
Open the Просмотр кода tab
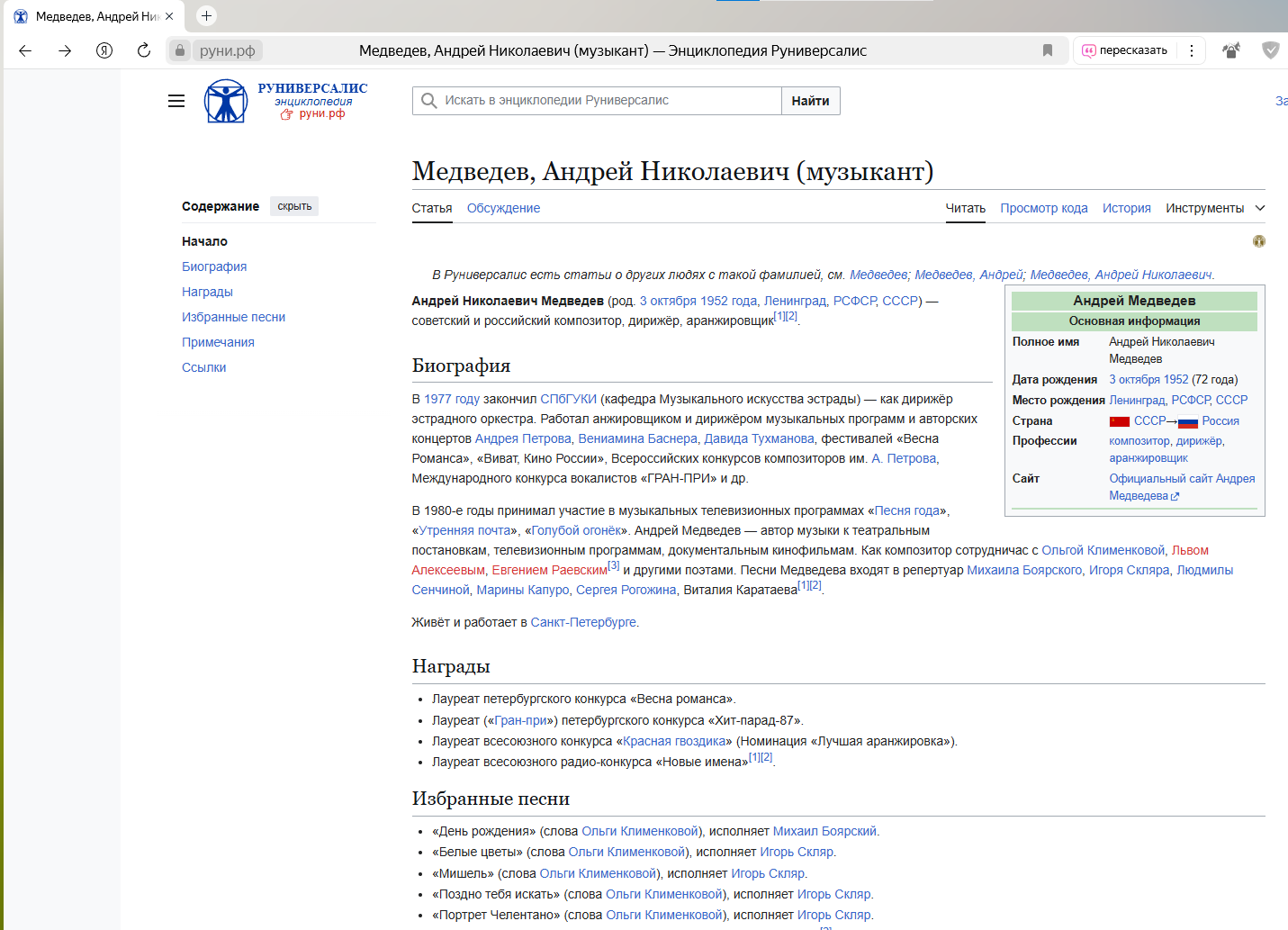click(1044, 208)
